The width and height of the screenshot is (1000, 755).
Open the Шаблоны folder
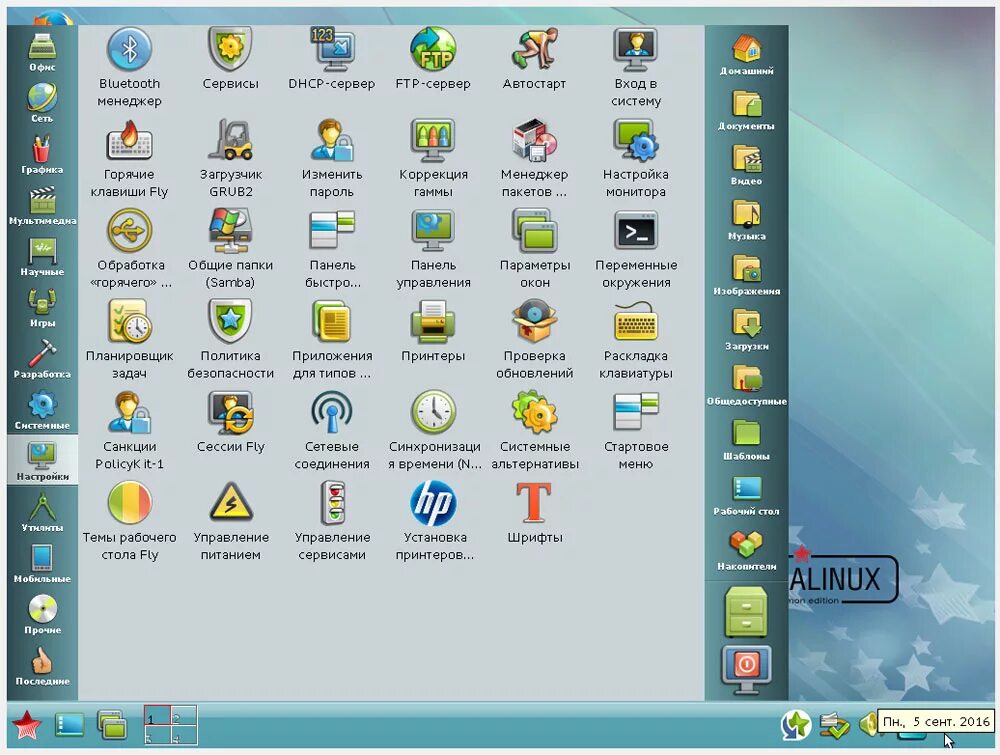pyautogui.click(x=746, y=439)
